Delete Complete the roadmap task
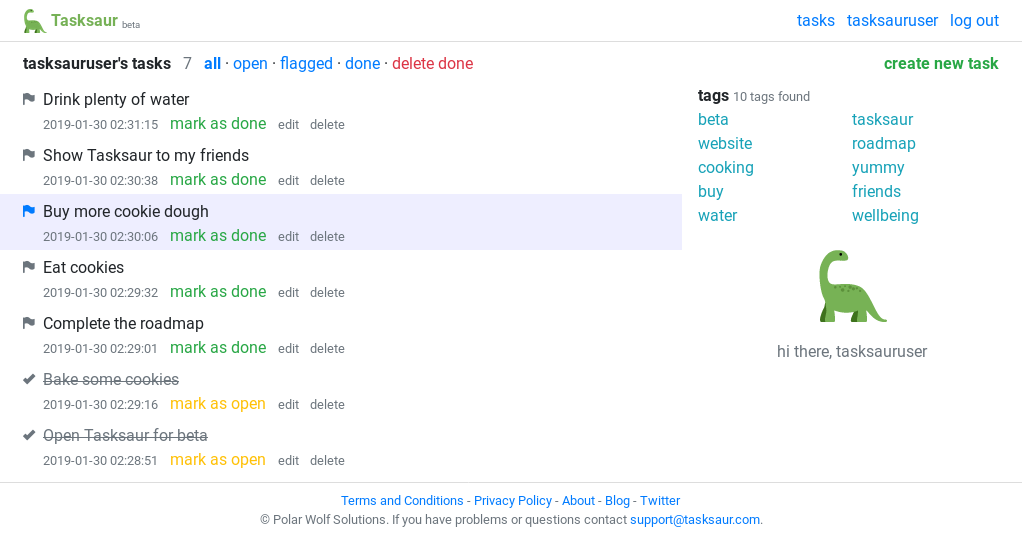This screenshot has width=1022, height=540. pos(327,349)
